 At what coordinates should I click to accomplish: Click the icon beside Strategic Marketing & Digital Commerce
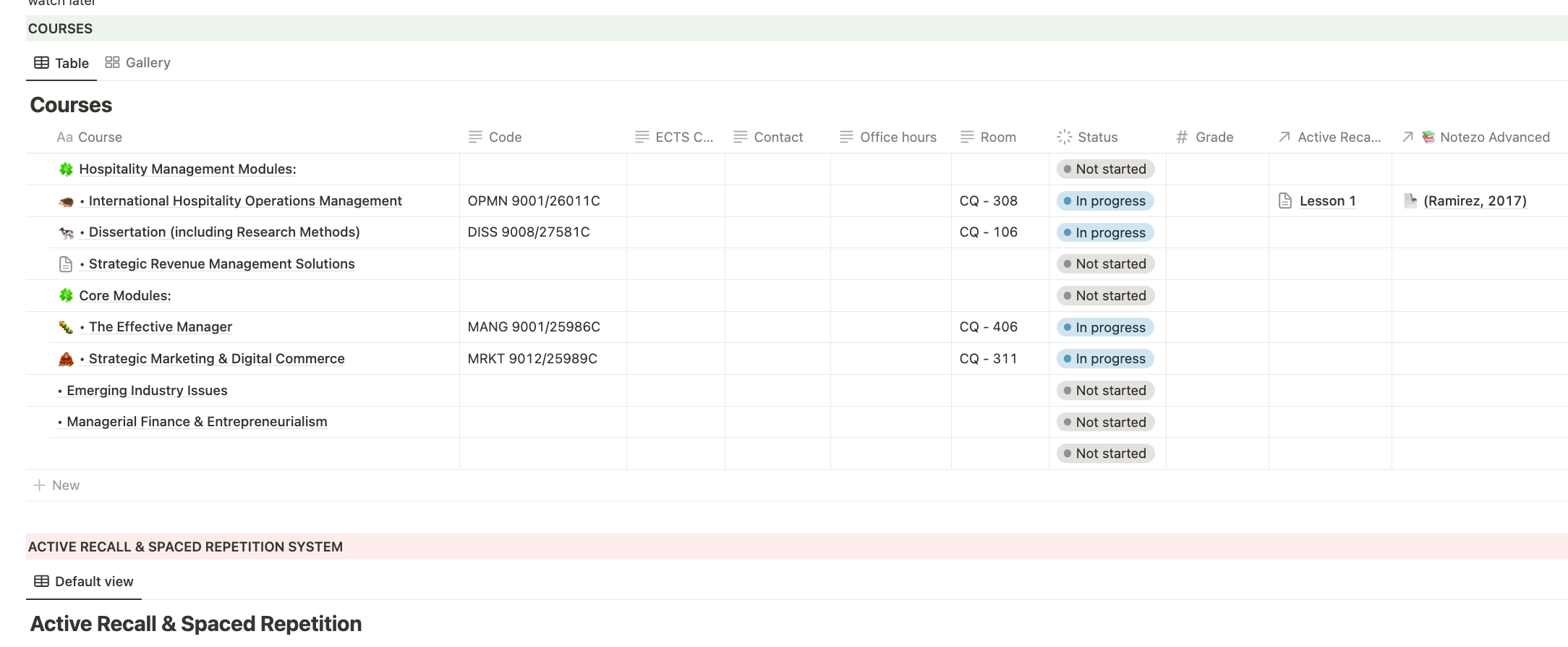pos(66,359)
